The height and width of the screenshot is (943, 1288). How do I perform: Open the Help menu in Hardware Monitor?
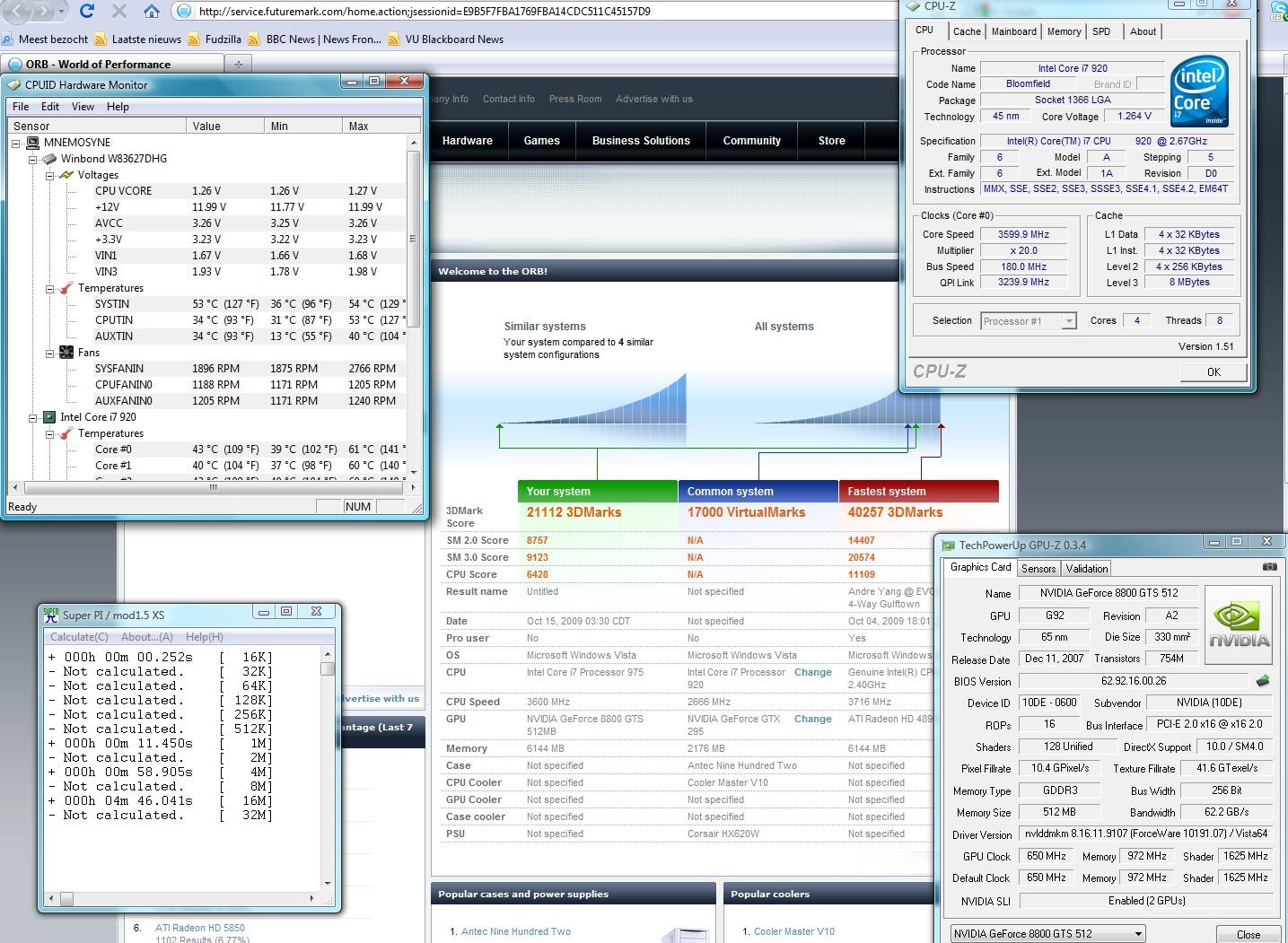click(x=118, y=106)
